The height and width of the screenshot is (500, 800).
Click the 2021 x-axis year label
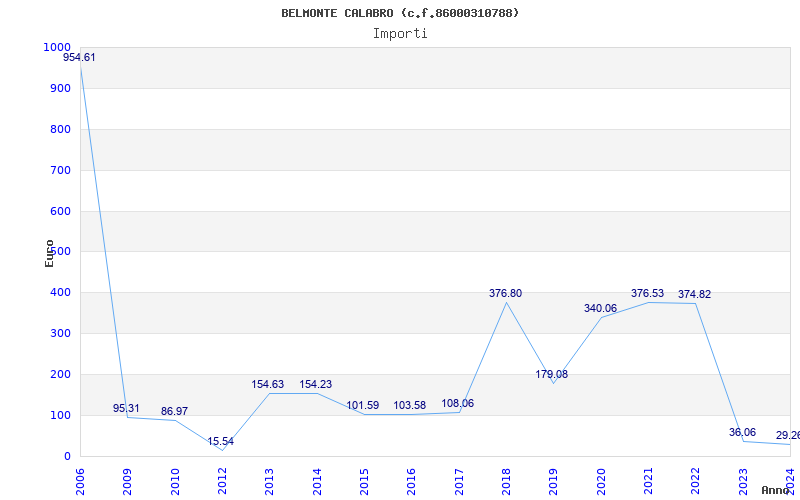pyautogui.click(x=648, y=482)
